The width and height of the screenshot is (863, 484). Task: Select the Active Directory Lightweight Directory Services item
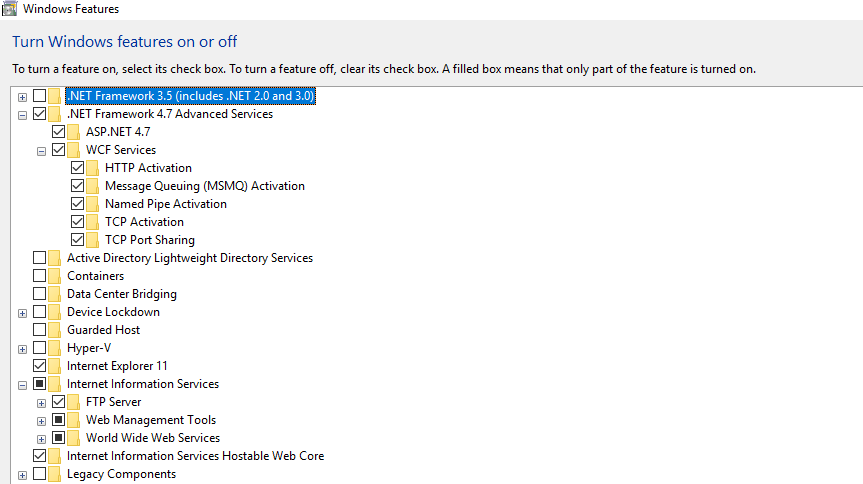(x=189, y=258)
